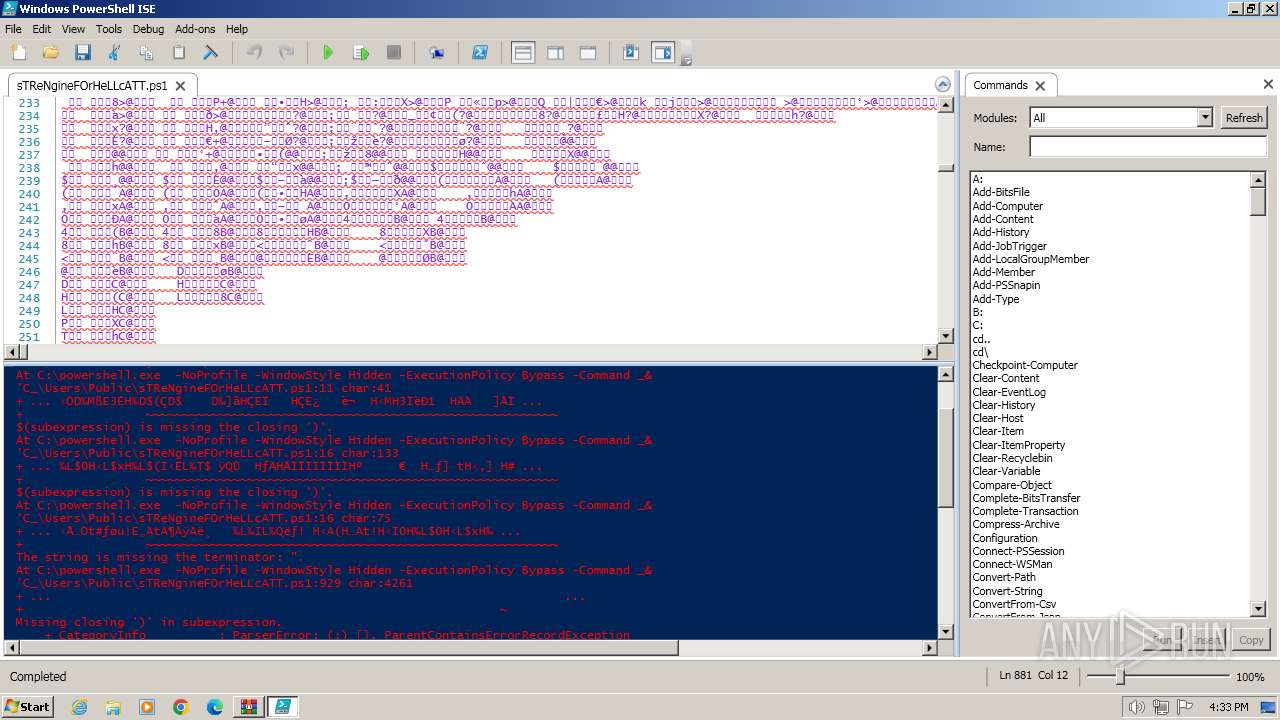This screenshot has height=720, width=1280.
Task: Focus the command Name input field
Action: (1148, 147)
